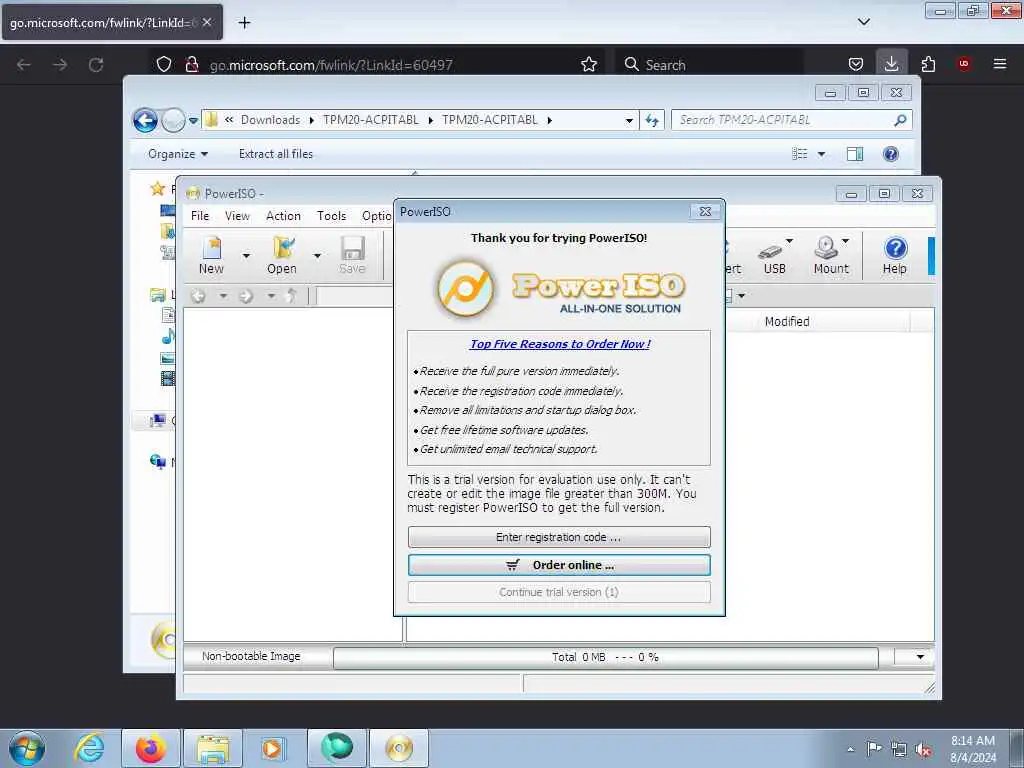
Task: Expand the USB dropdown arrow
Action: pos(789,241)
